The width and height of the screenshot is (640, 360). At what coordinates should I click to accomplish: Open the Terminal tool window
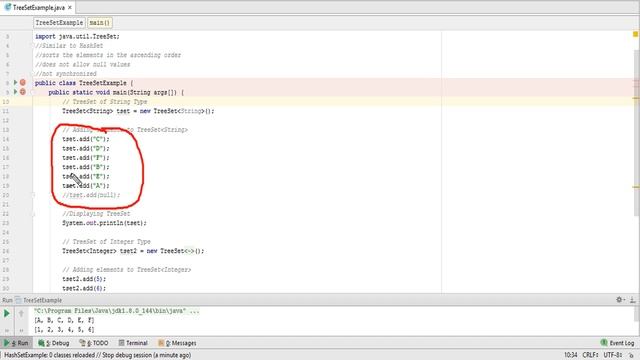133,343
